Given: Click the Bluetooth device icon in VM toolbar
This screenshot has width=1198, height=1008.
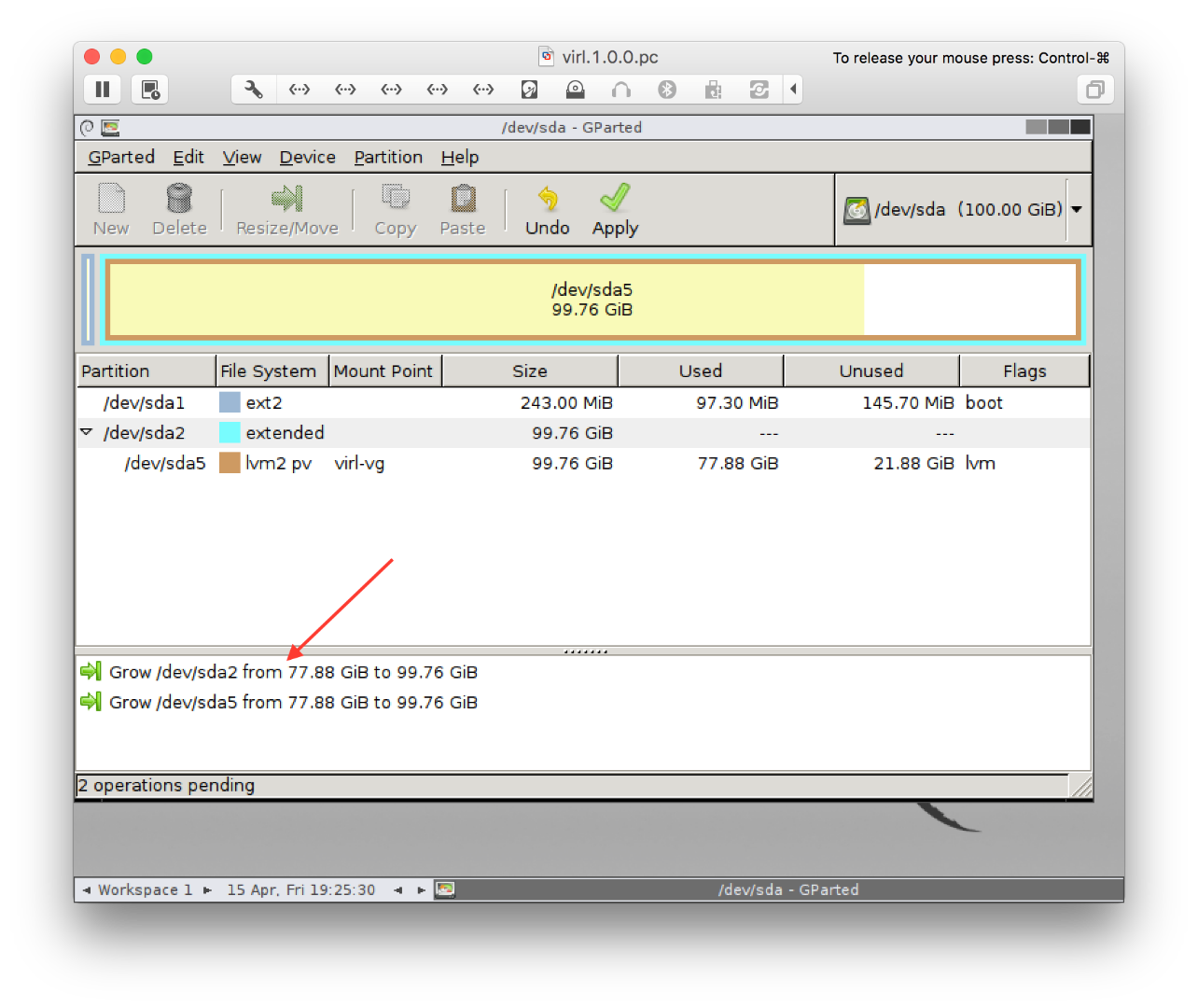Looking at the screenshot, I should (666, 89).
